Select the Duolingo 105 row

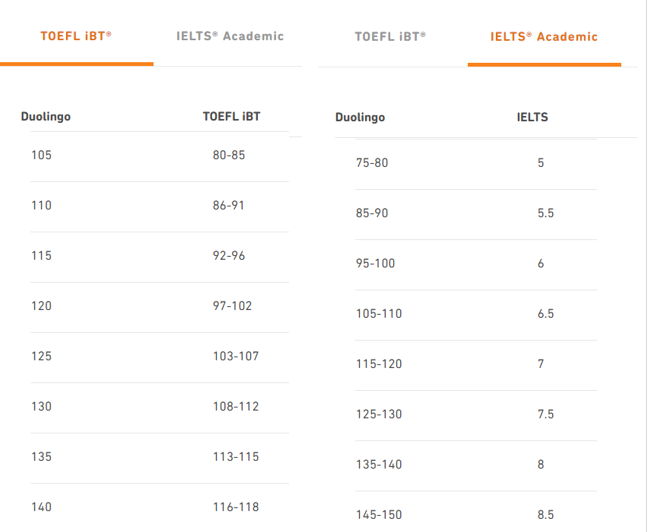pos(159,155)
